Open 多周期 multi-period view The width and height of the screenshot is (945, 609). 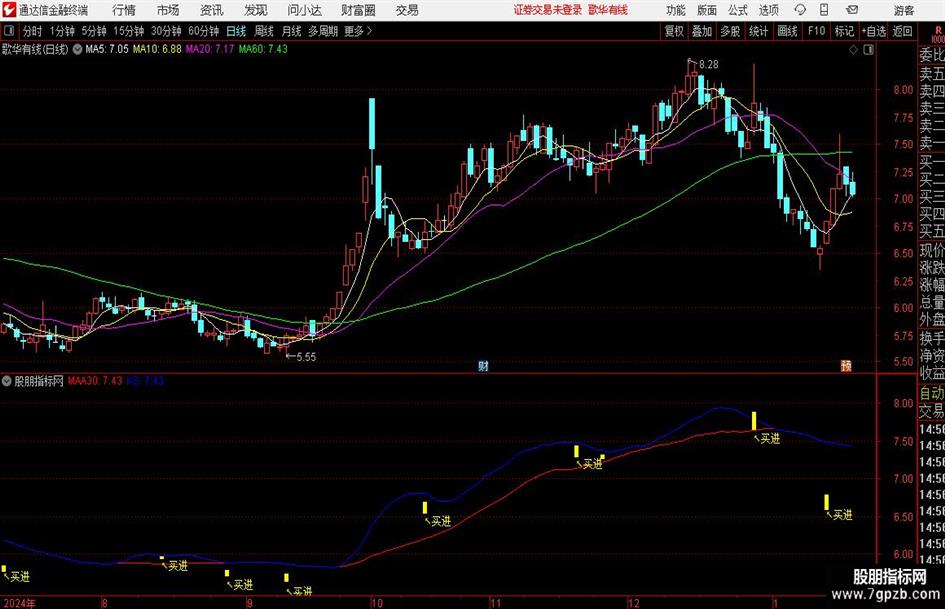click(323, 31)
